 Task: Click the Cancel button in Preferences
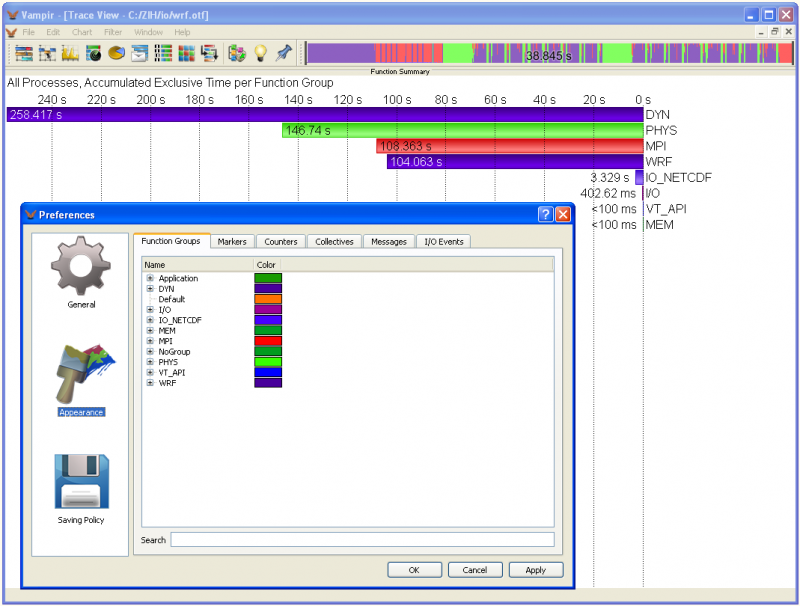click(475, 570)
